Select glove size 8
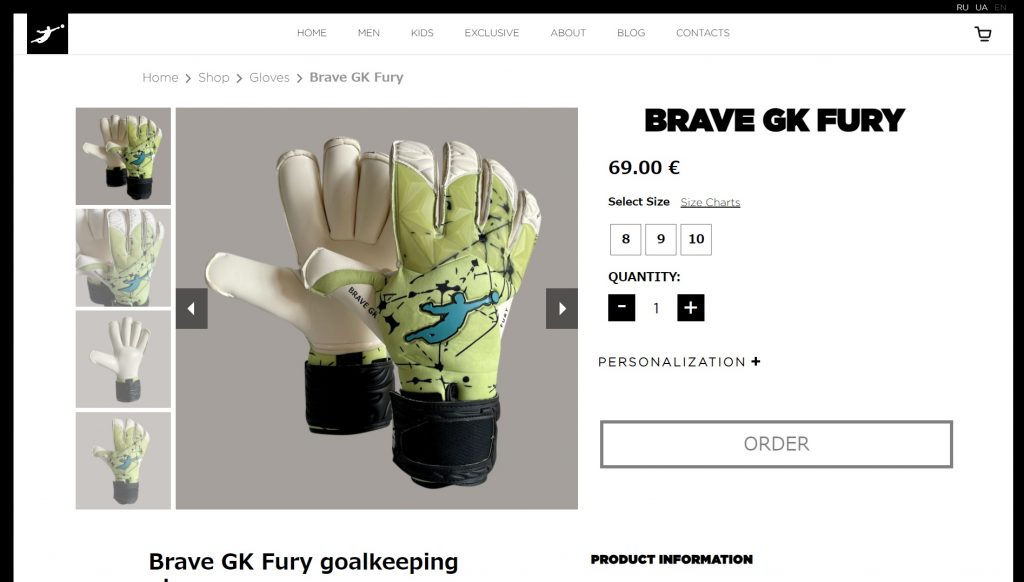This screenshot has height=582, width=1024. click(x=626, y=239)
